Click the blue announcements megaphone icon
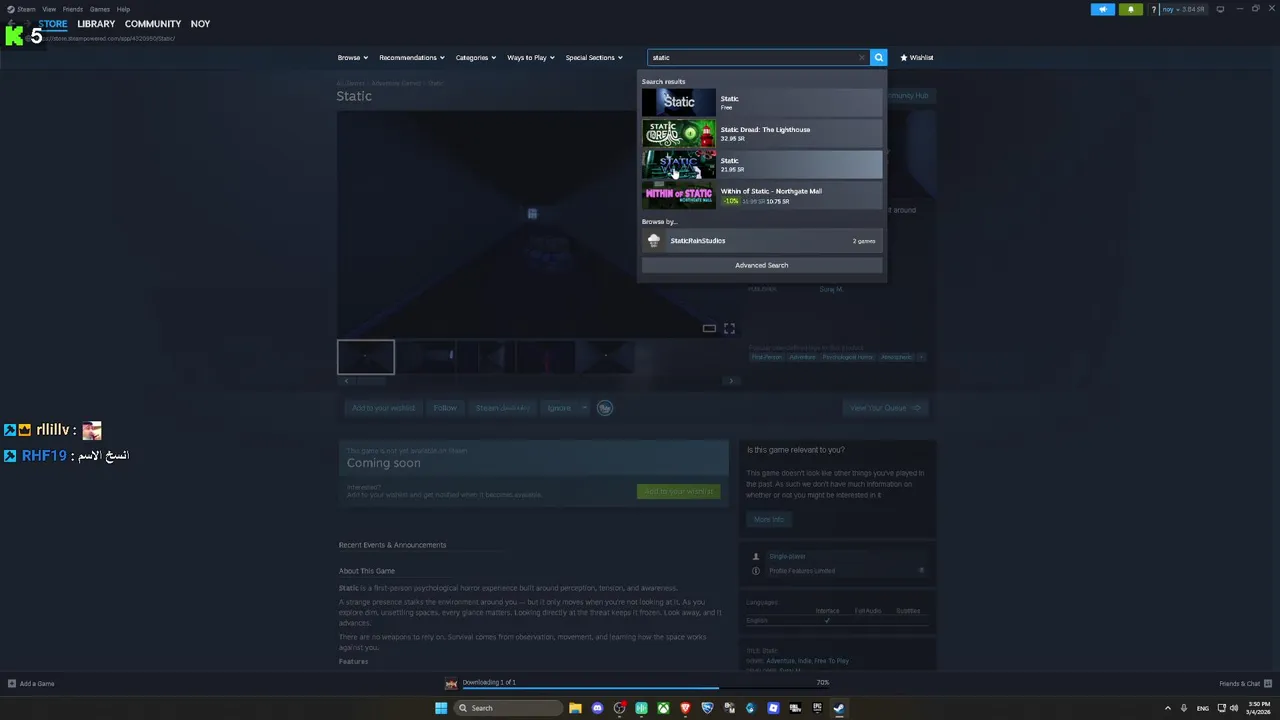The height and width of the screenshot is (720, 1280). point(1103,9)
